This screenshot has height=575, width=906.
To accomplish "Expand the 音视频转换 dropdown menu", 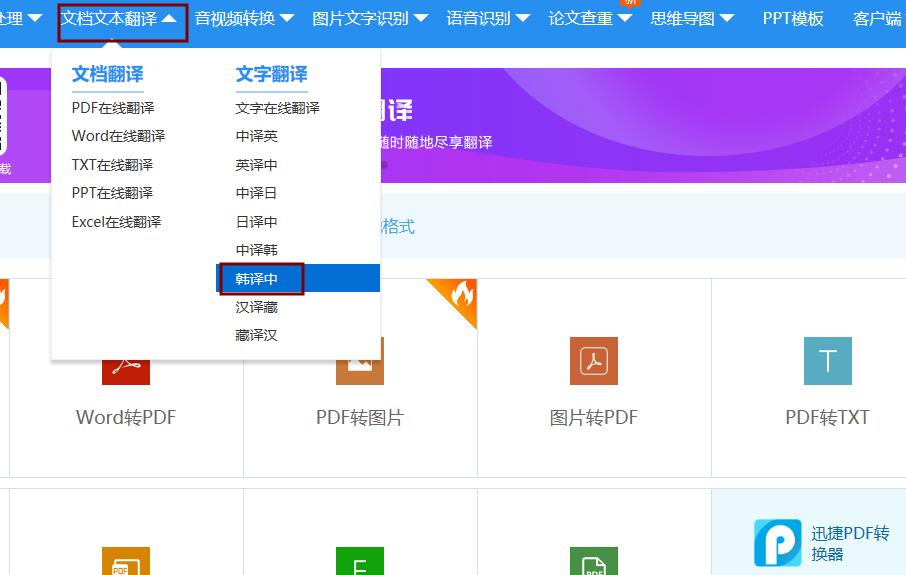I will [244, 18].
